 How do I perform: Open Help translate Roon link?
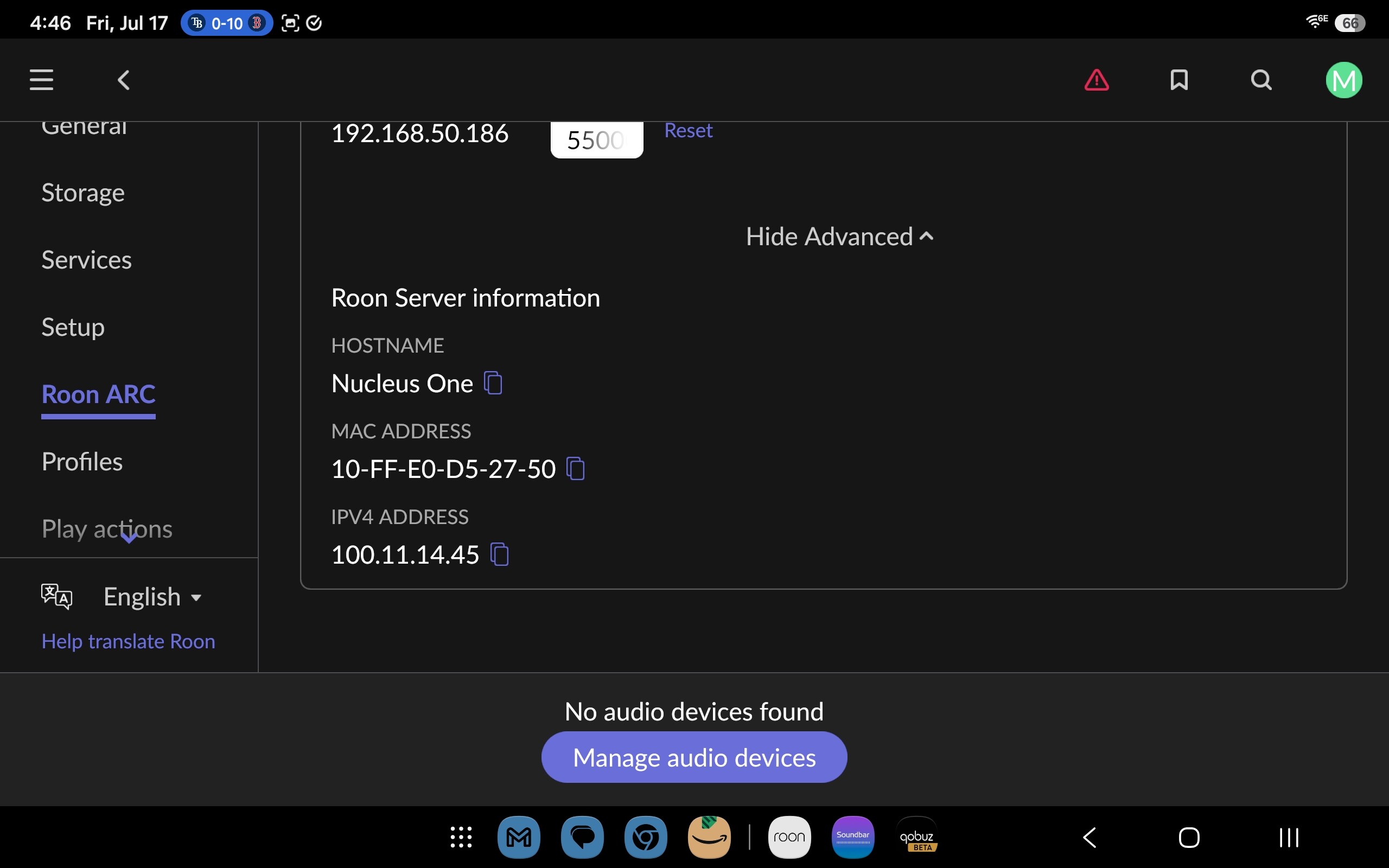(x=129, y=641)
